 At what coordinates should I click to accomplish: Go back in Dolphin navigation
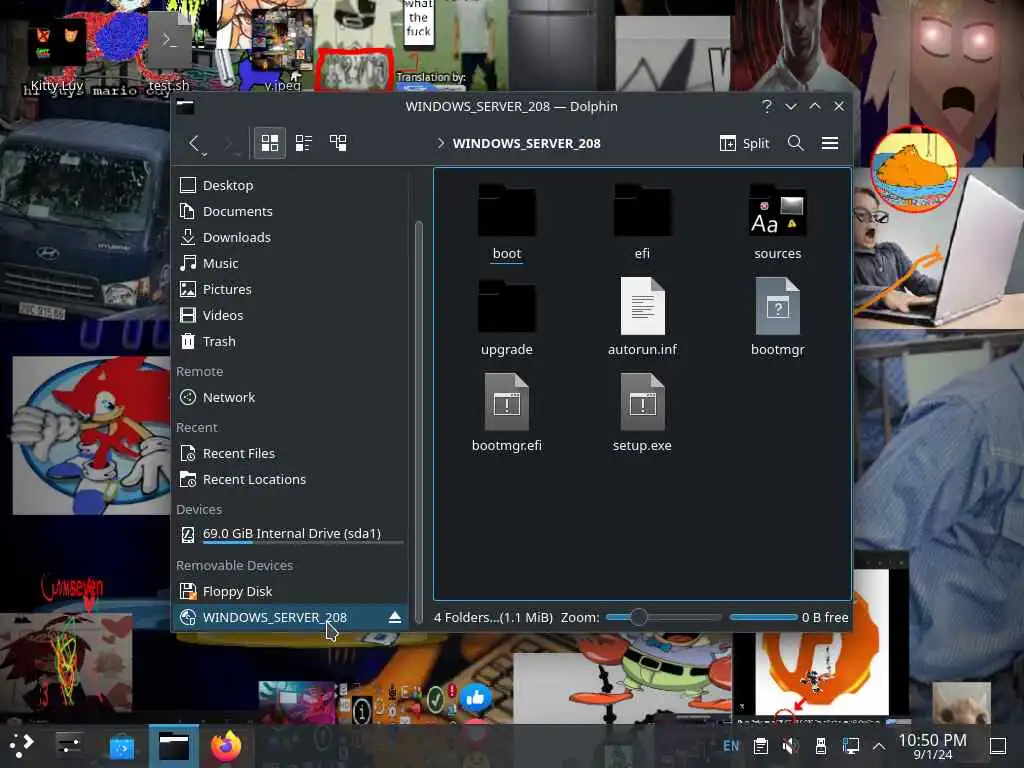(194, 143)
